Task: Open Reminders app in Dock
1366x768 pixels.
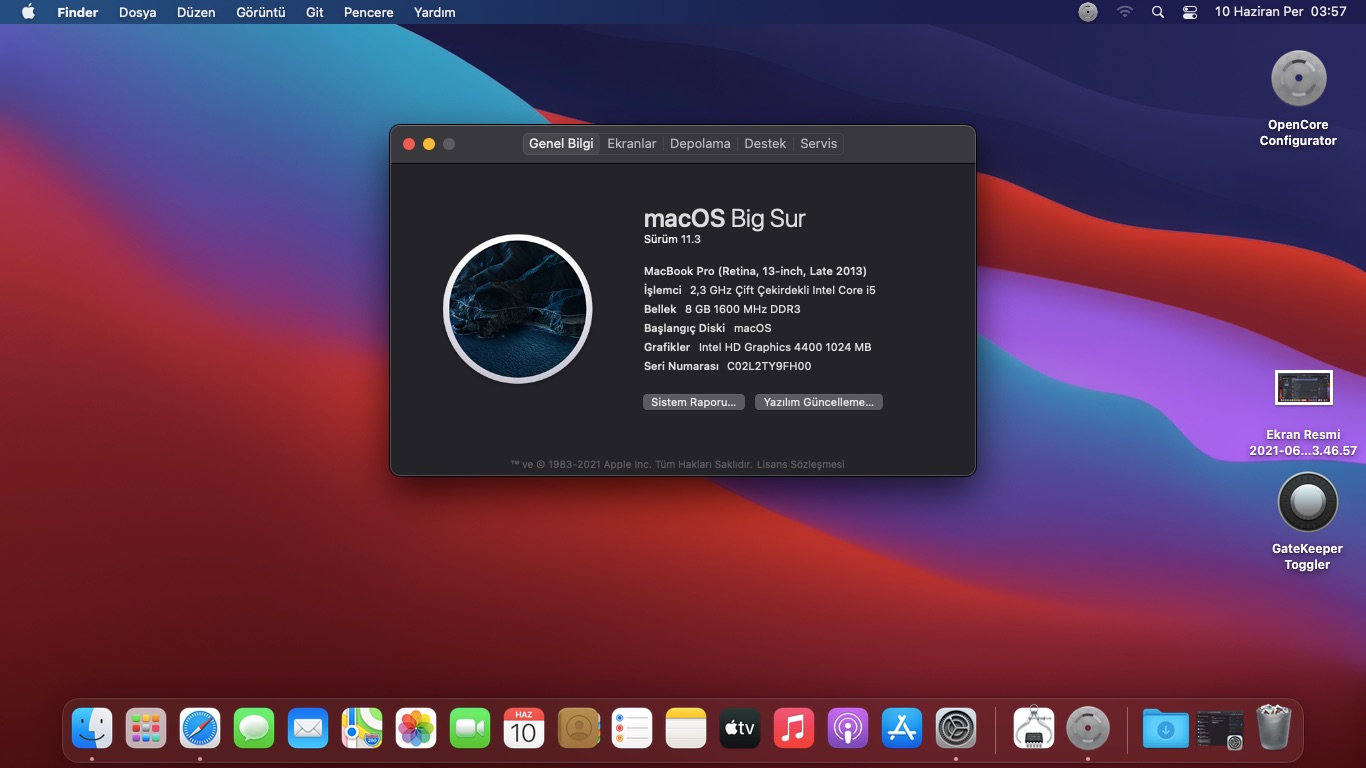Action: click(x=632, y=728)
